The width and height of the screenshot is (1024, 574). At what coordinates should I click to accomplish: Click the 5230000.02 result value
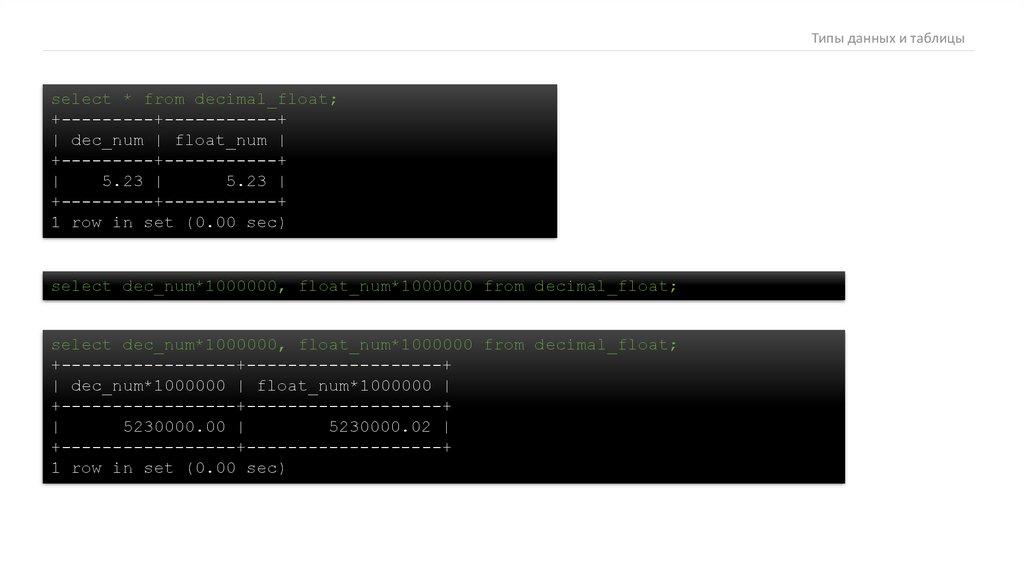pyautogui.click(x=379, y=427)
